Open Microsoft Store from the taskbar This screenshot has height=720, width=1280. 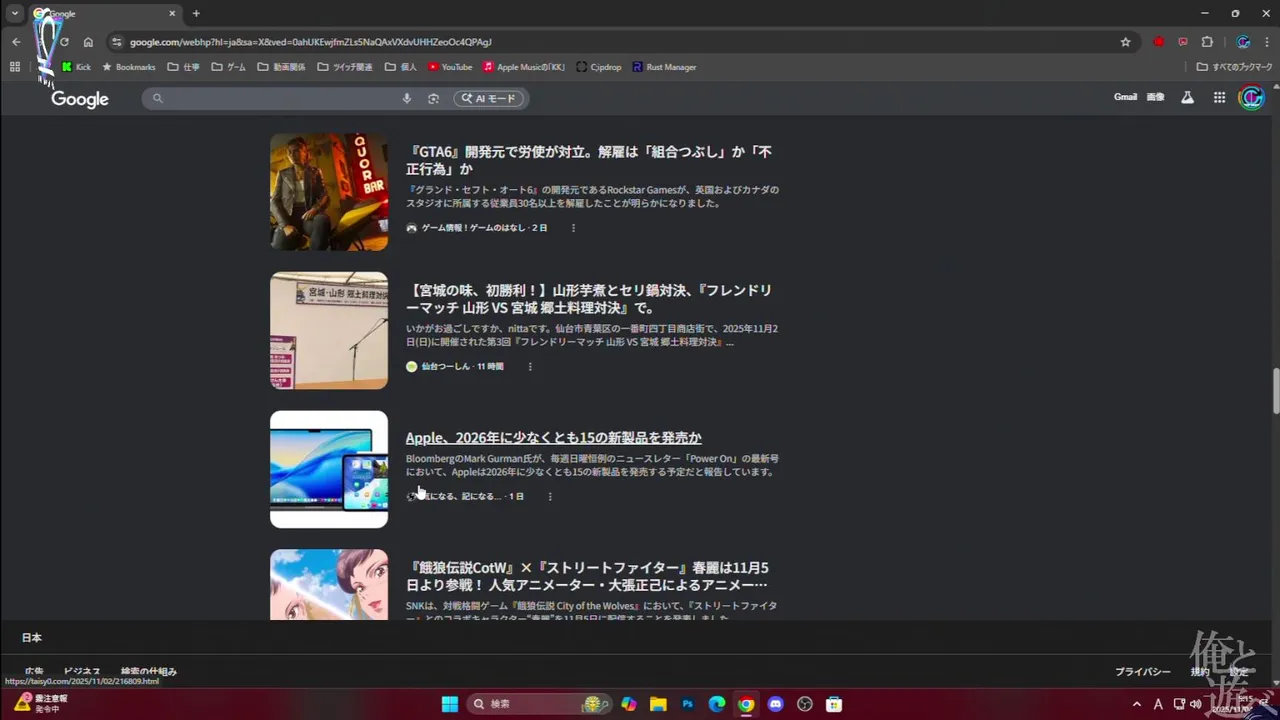[834, 704]
